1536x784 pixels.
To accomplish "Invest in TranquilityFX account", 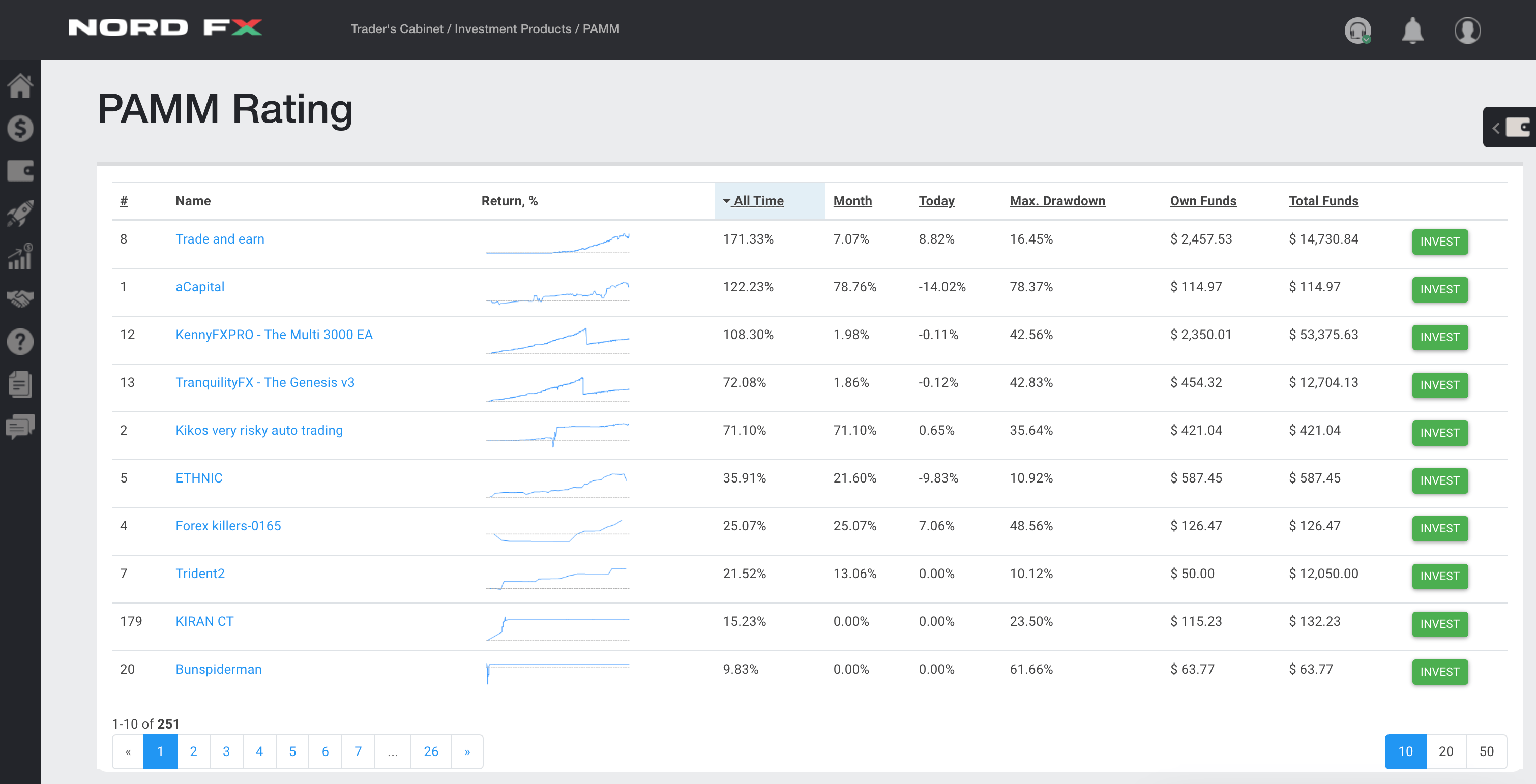I will [1439, 384].
